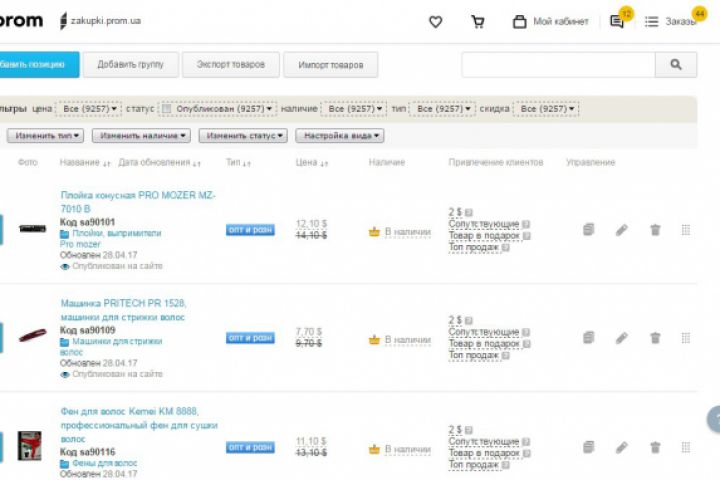Delete the Kemei KM 8888 product
The image size is (720, 480).
pos(655,447)
